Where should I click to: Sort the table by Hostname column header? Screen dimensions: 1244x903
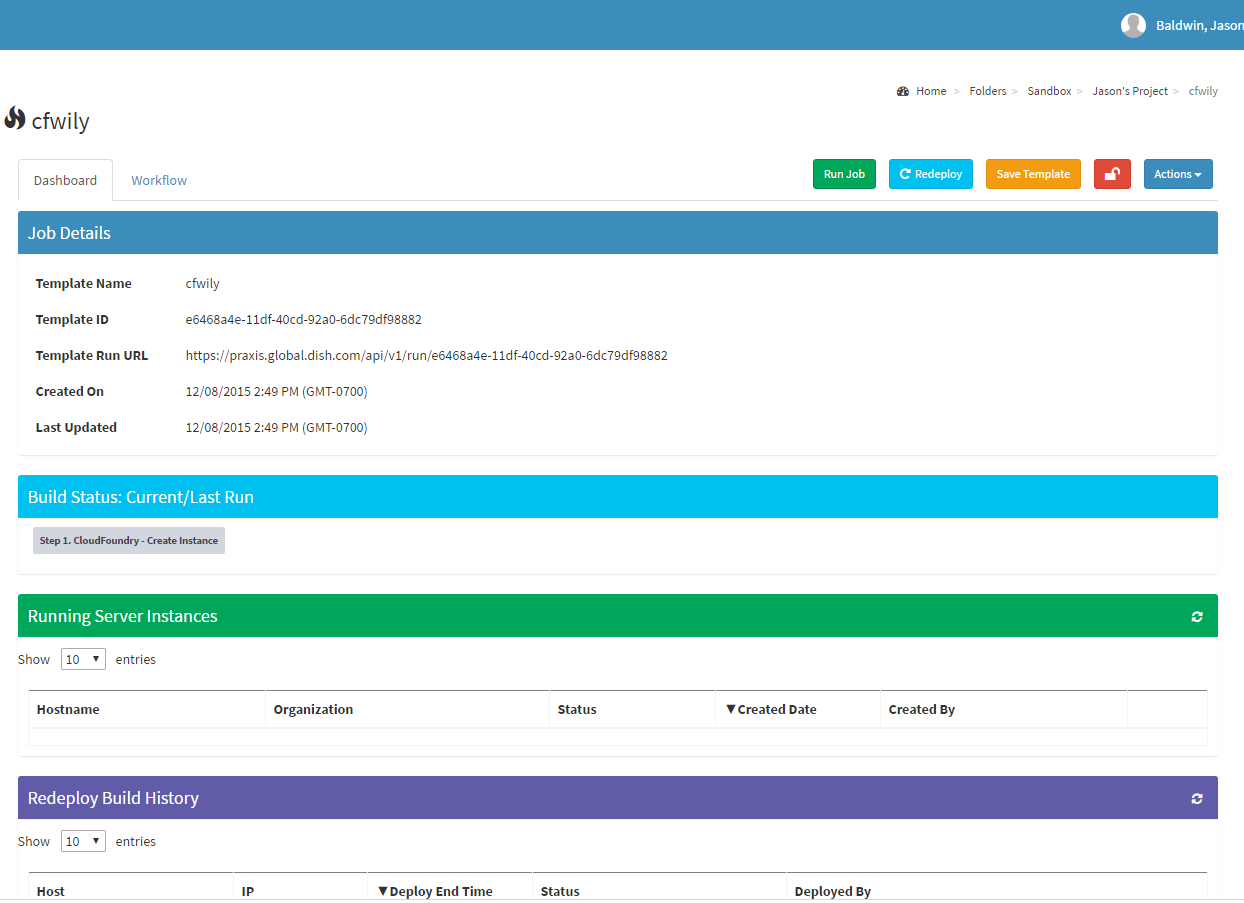tap(68, 709)
